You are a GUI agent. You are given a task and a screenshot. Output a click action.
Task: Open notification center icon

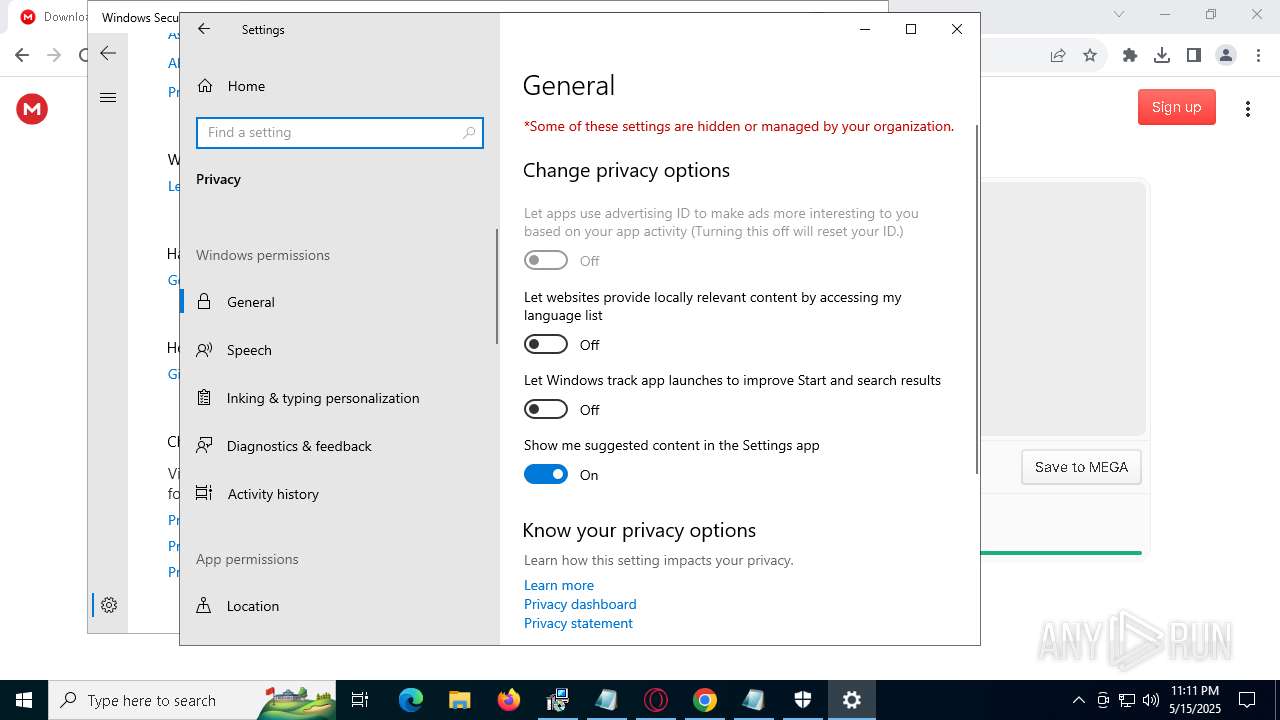[1247, 700]
